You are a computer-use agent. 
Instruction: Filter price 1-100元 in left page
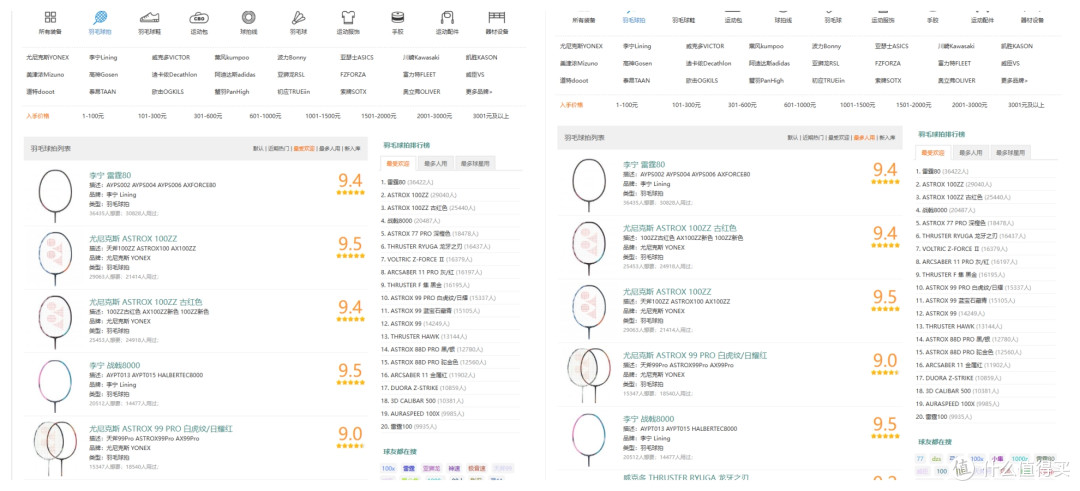93,116
